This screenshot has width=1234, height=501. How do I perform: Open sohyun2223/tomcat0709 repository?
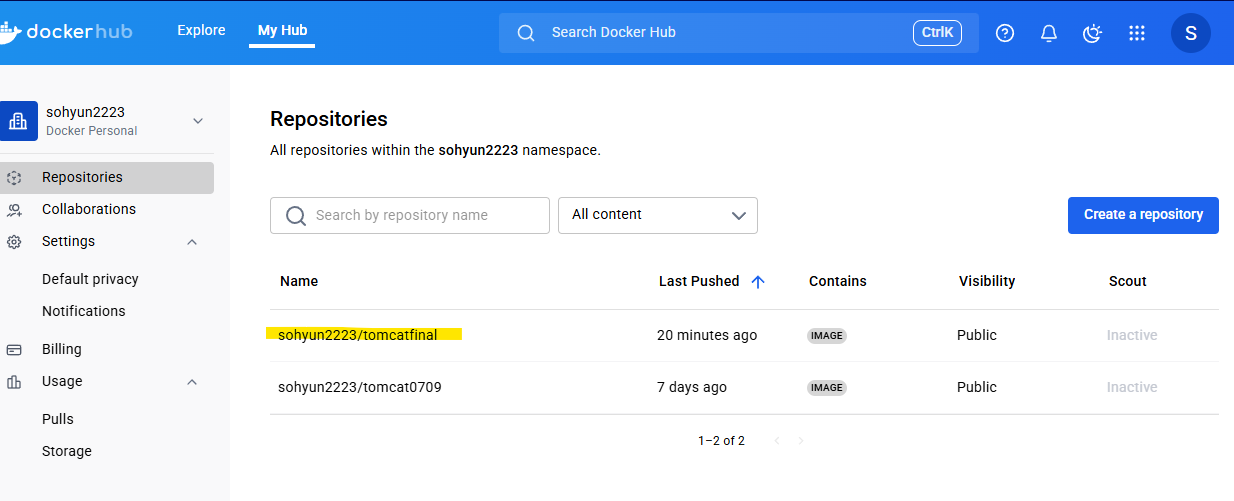(360, 387)
